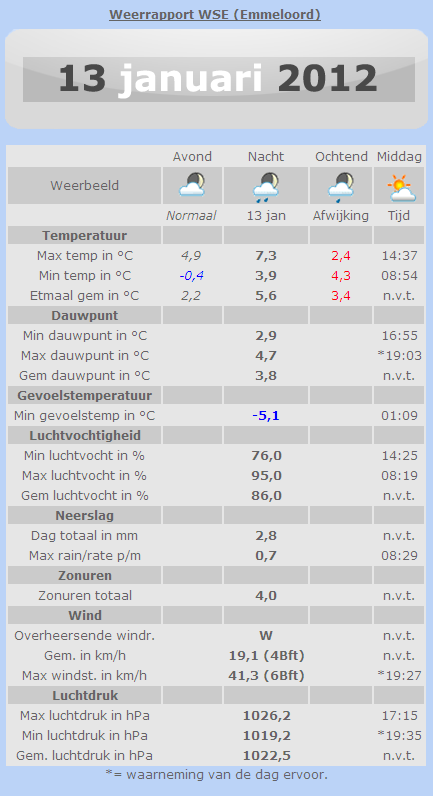
Task: Click the blue min gevoelstemp value -5,1
Action: click(x=266, y=416)
